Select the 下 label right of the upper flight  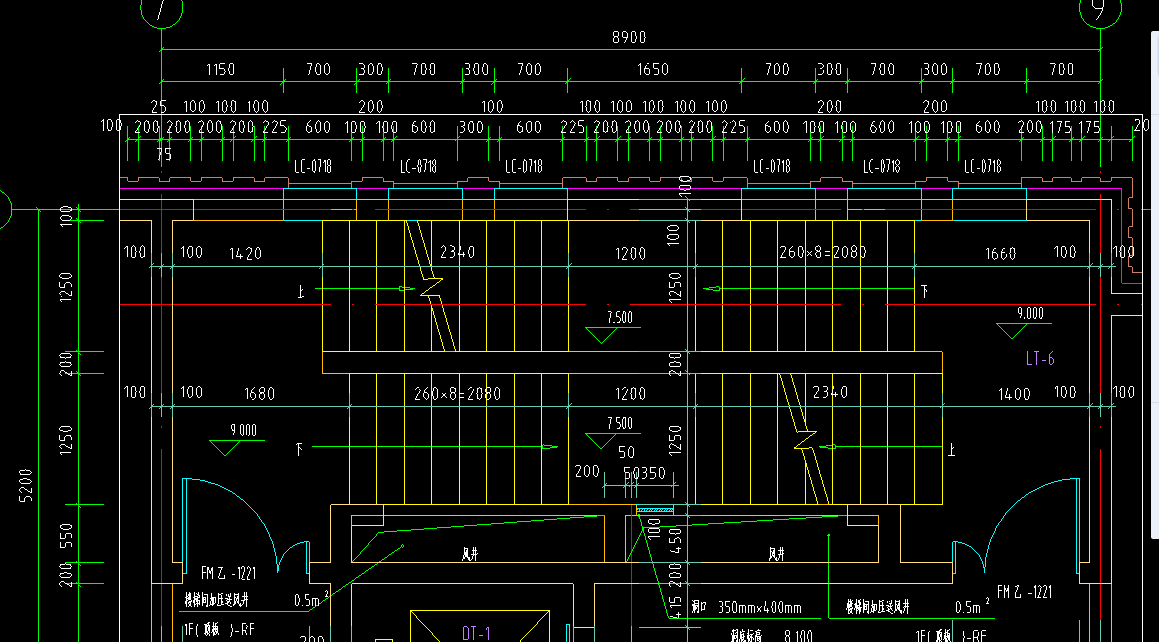click(925, 292)
